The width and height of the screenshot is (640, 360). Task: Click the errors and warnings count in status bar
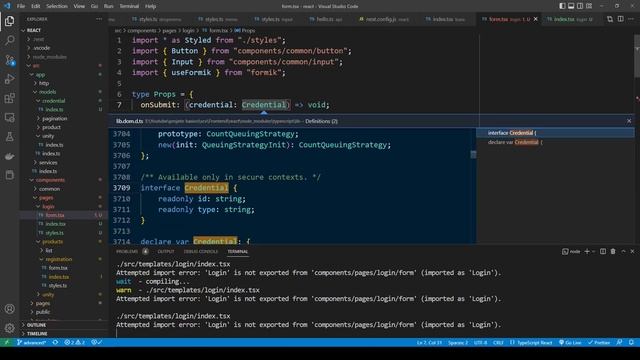[74, 342]
